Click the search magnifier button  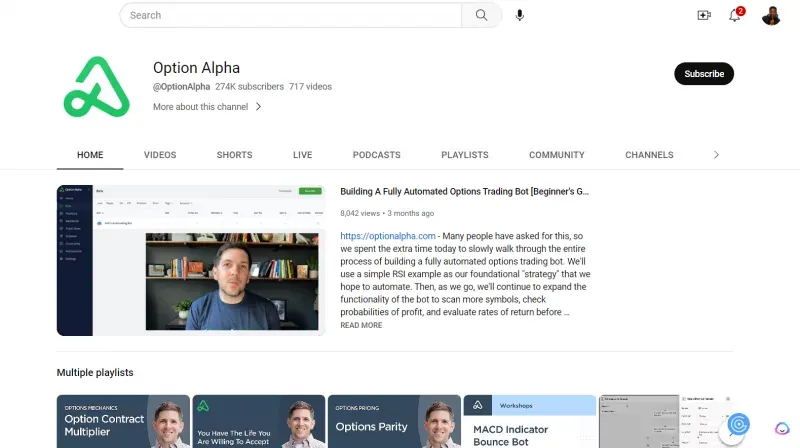[481, 15]
